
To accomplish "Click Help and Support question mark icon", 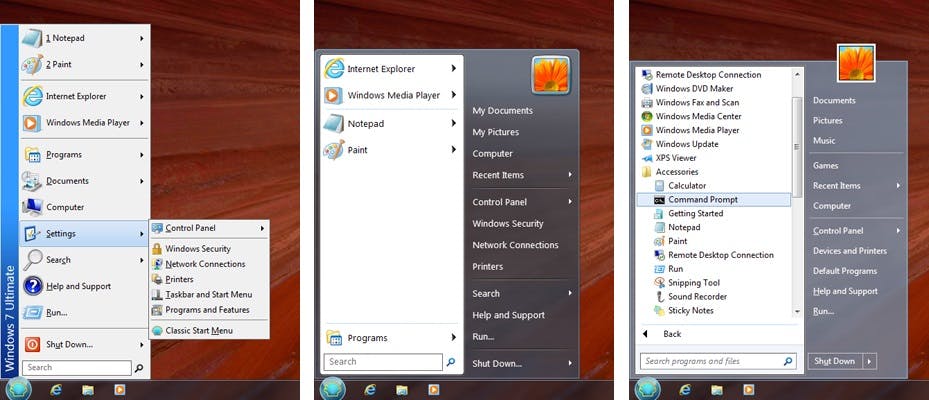I will (x=33, y=286).
